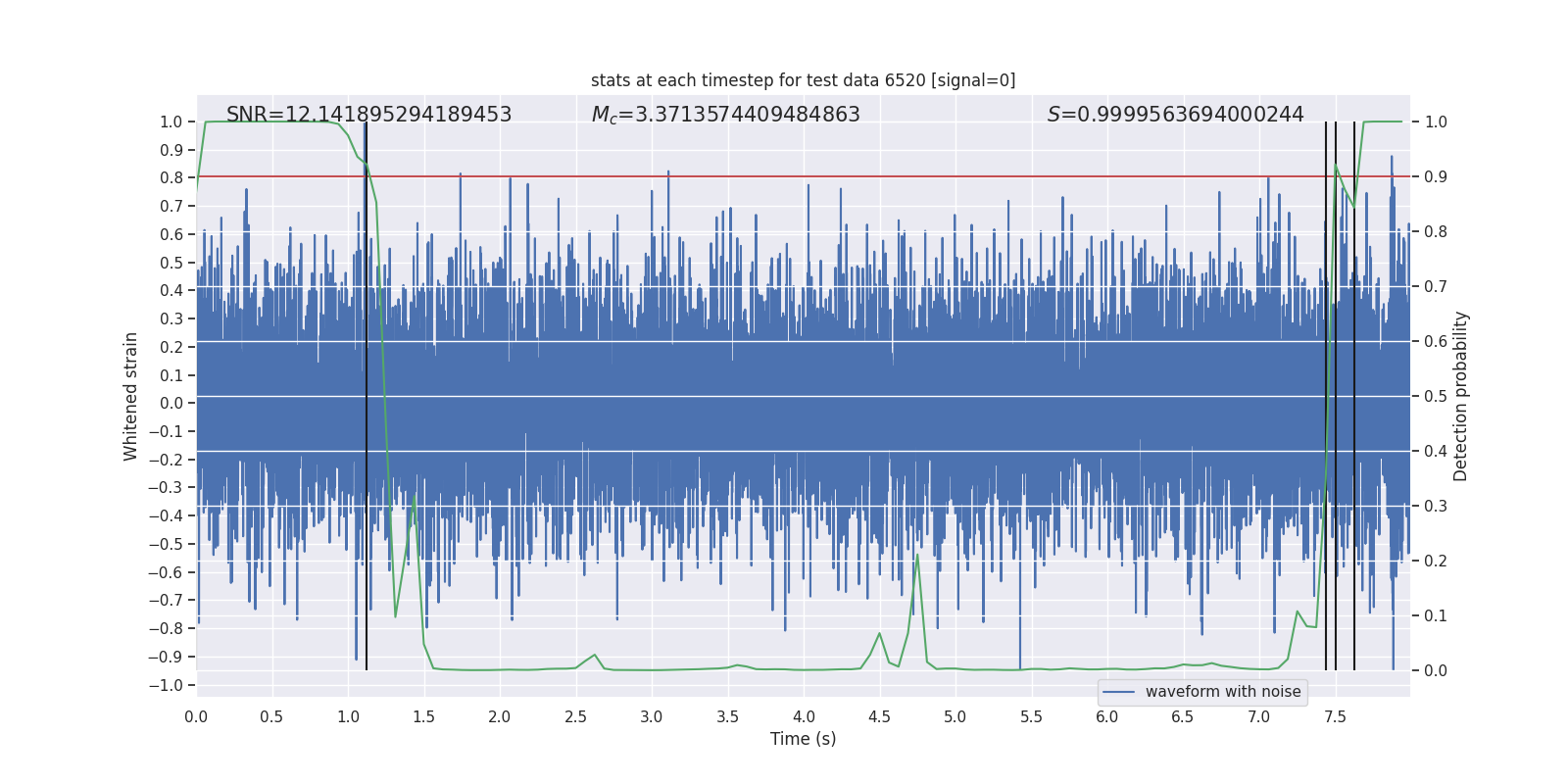
Task: Click the right axis tick label 0.3
Action: pos(1436,507)
